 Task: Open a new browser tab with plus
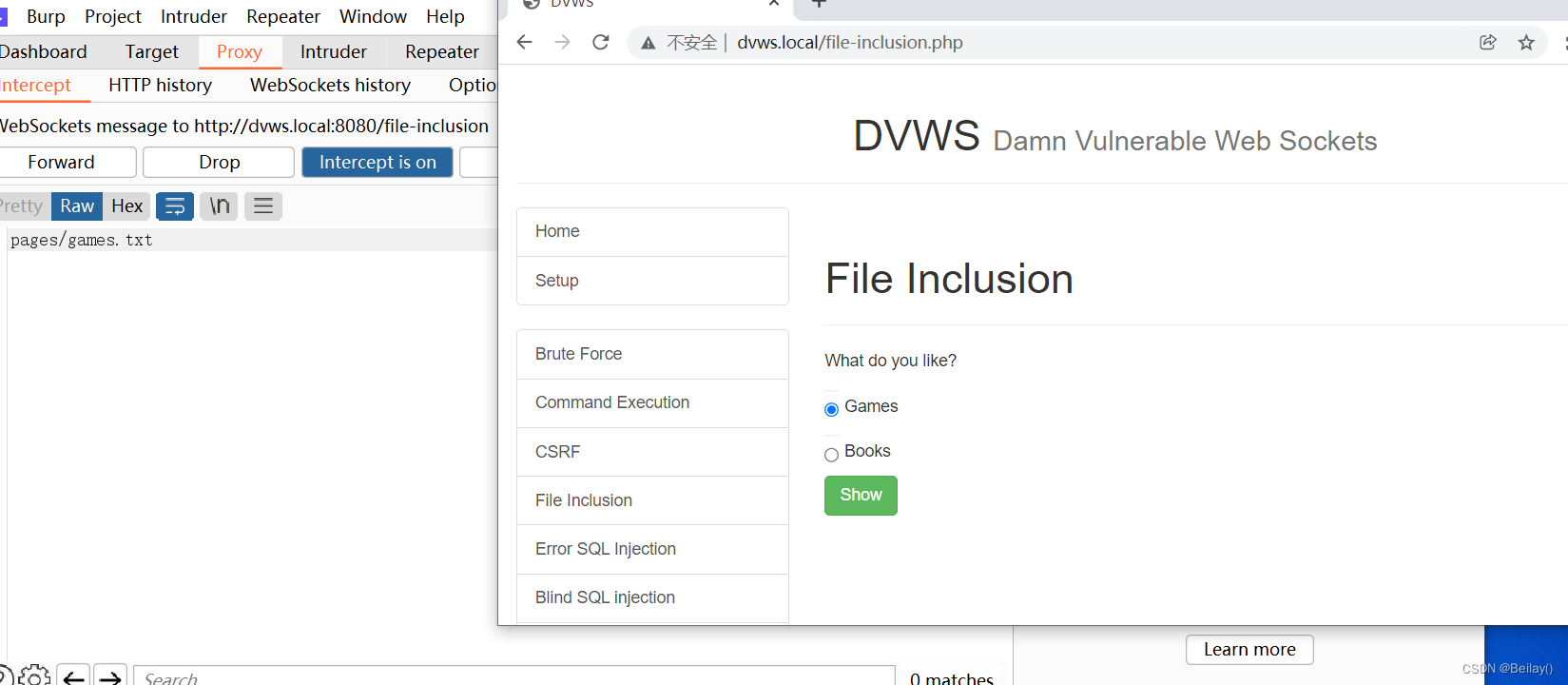click(x=819, y=4)
